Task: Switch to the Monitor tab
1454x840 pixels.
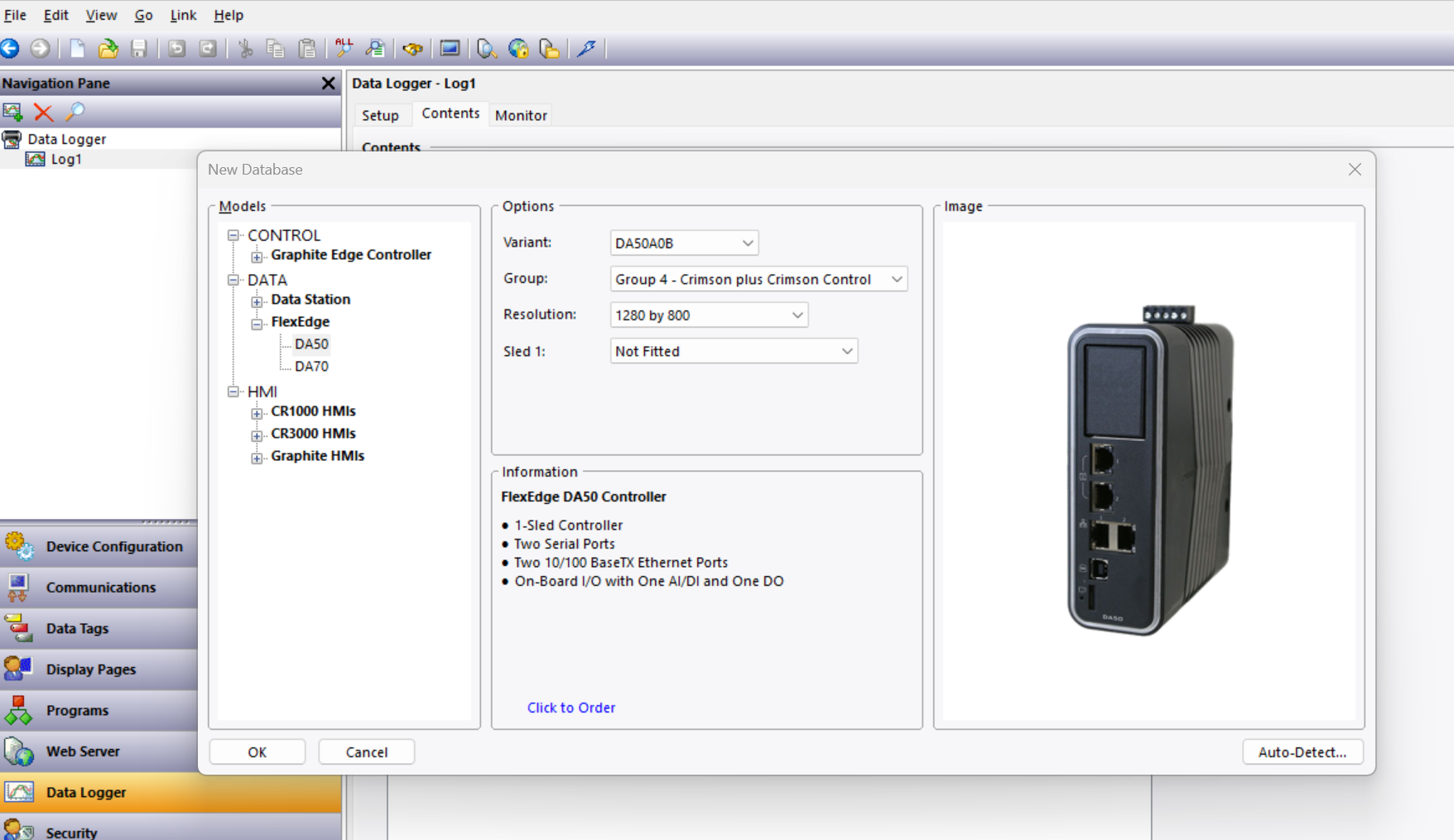Action: (x=520, y=115)
